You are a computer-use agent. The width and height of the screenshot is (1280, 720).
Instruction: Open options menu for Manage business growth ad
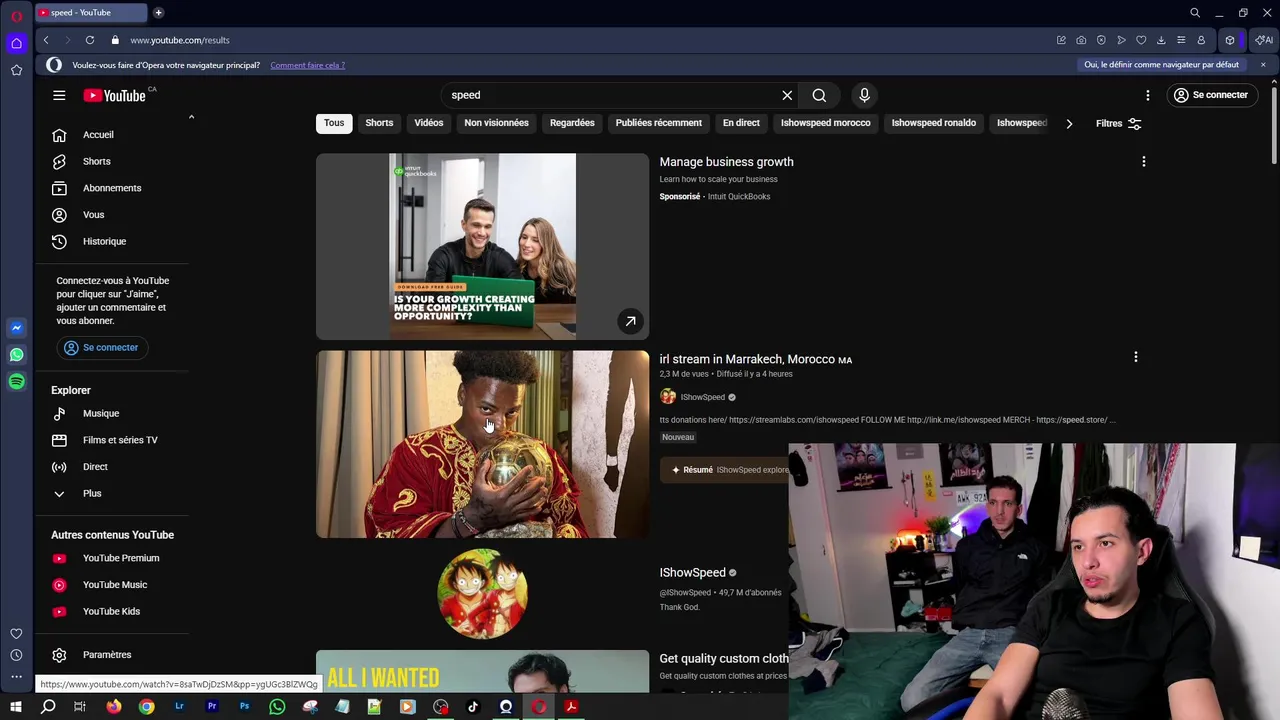coord(1143,161)
